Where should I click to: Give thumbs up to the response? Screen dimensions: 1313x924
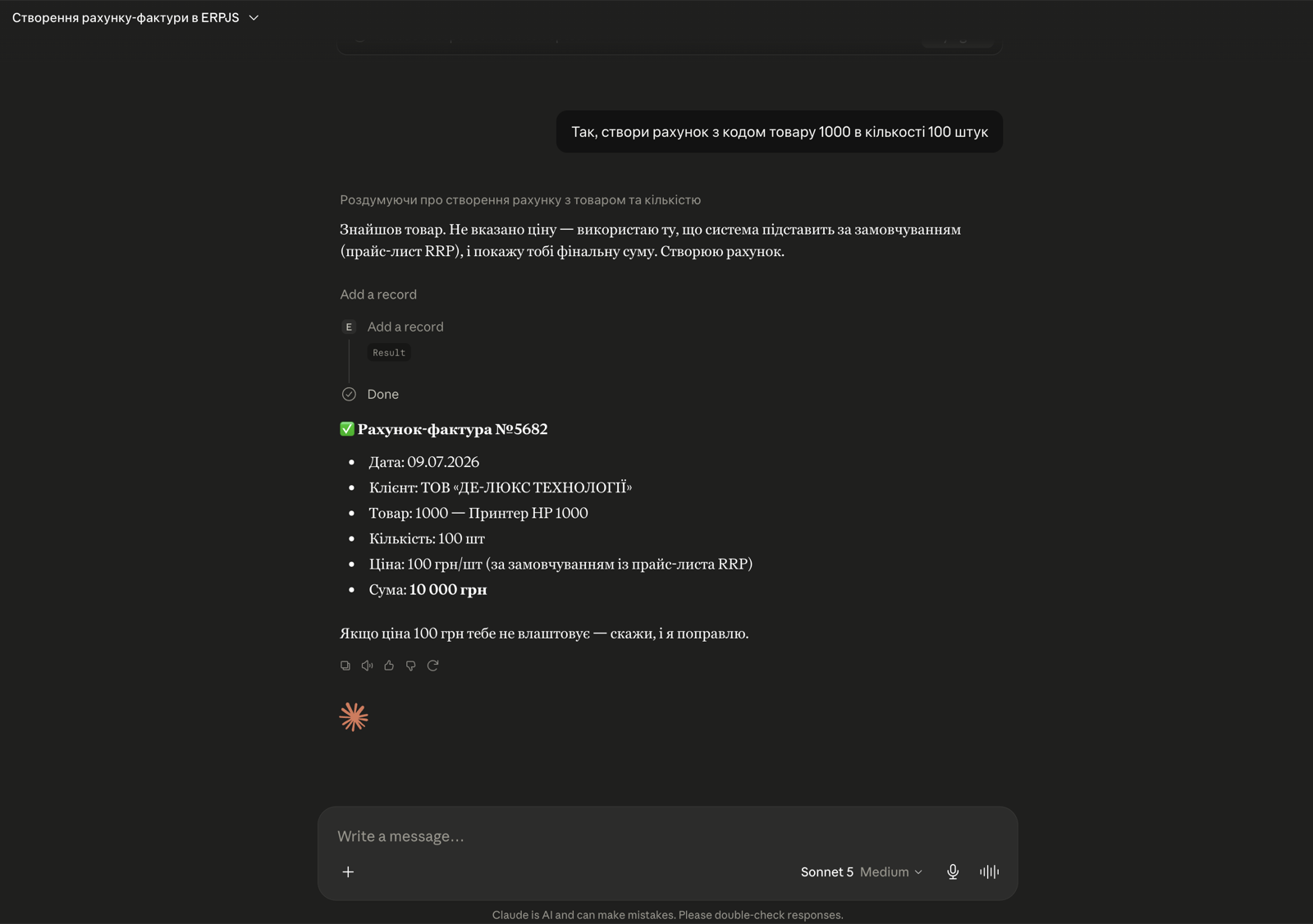389,666
